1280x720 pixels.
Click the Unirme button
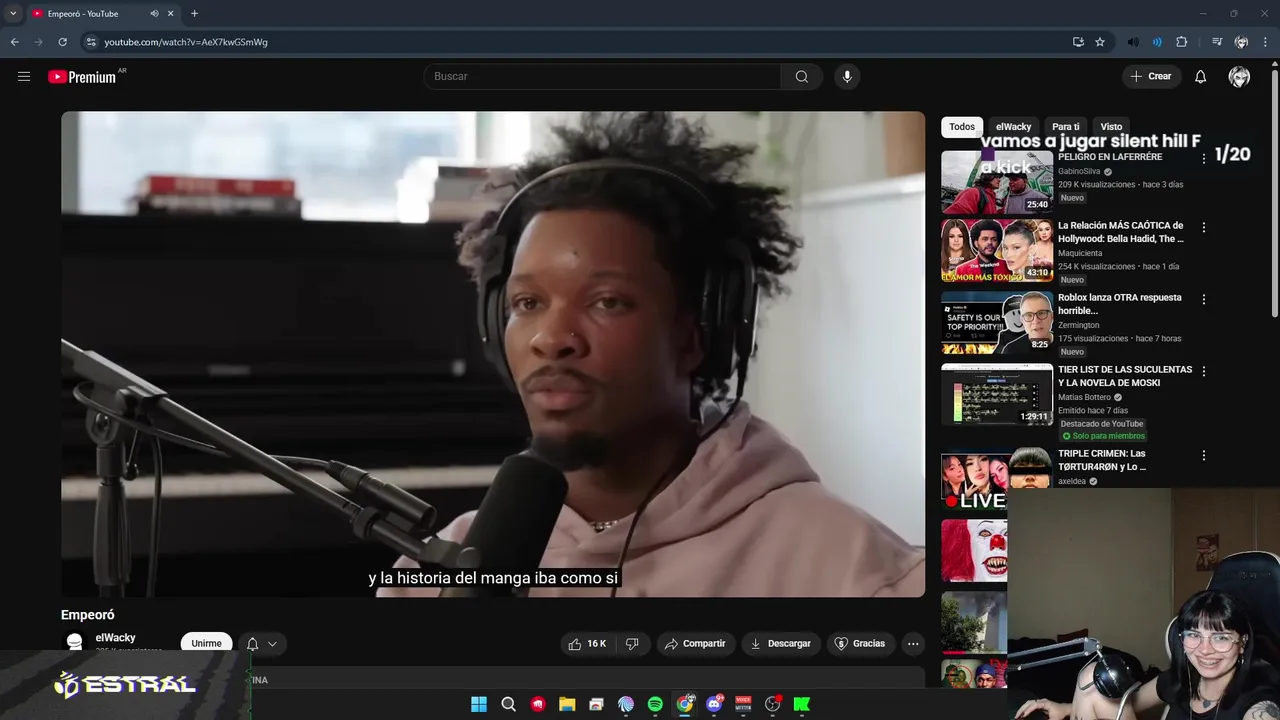pyautogui.click(x=206, y=643)
